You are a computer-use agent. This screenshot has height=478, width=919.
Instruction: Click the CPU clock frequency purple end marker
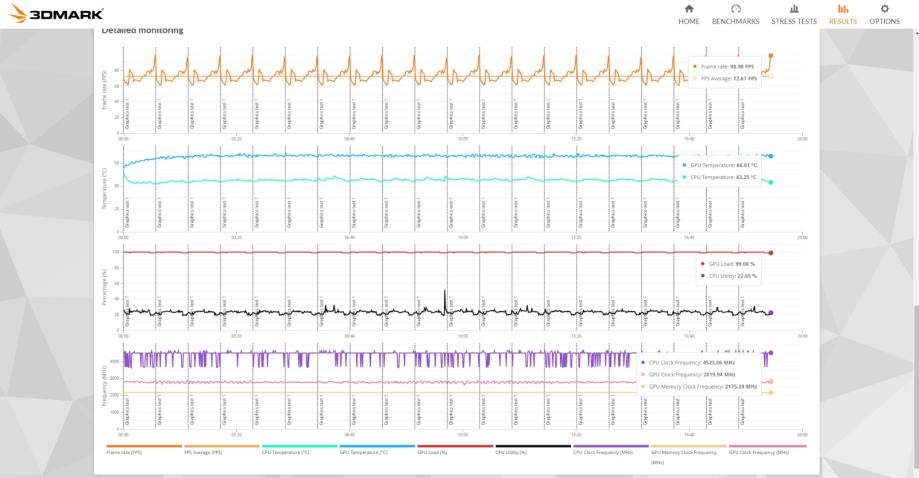click(x=771, y=353)
